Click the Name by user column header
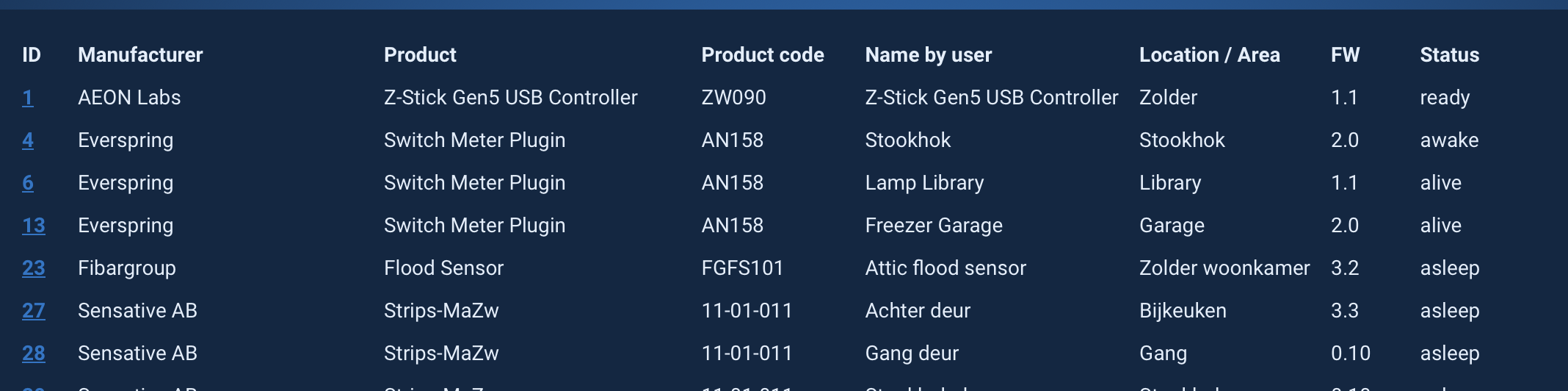This screenshot has width=1568, height=391. pyautogui.click(x=929, y=55)
